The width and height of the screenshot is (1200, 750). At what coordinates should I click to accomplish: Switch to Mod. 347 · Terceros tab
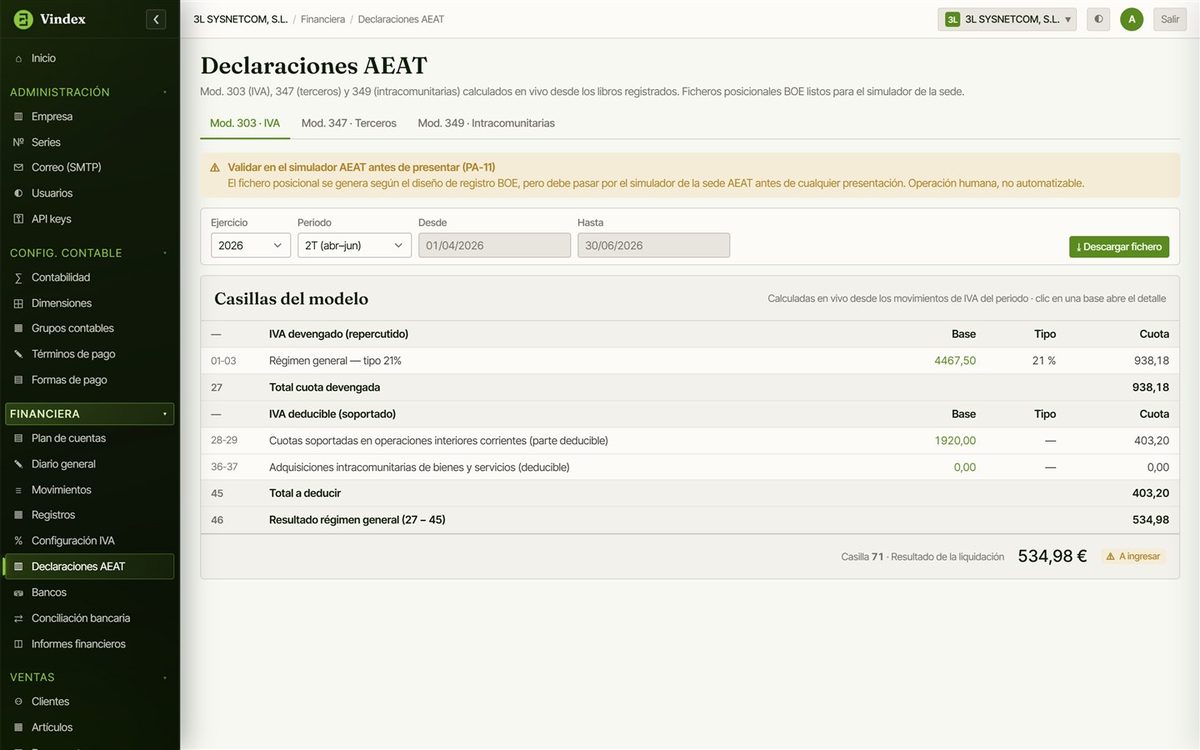point(349,123)
